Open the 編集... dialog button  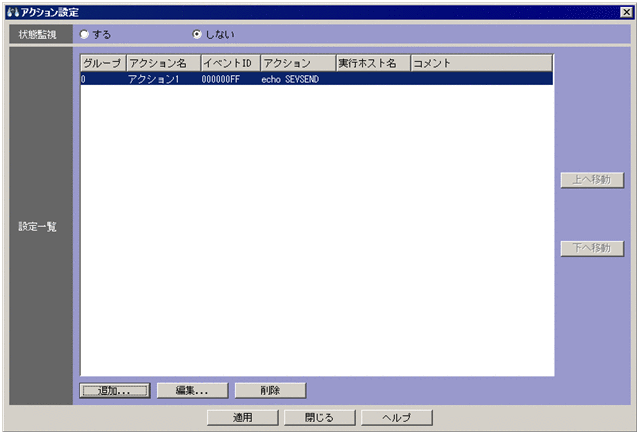pos(192,391)
